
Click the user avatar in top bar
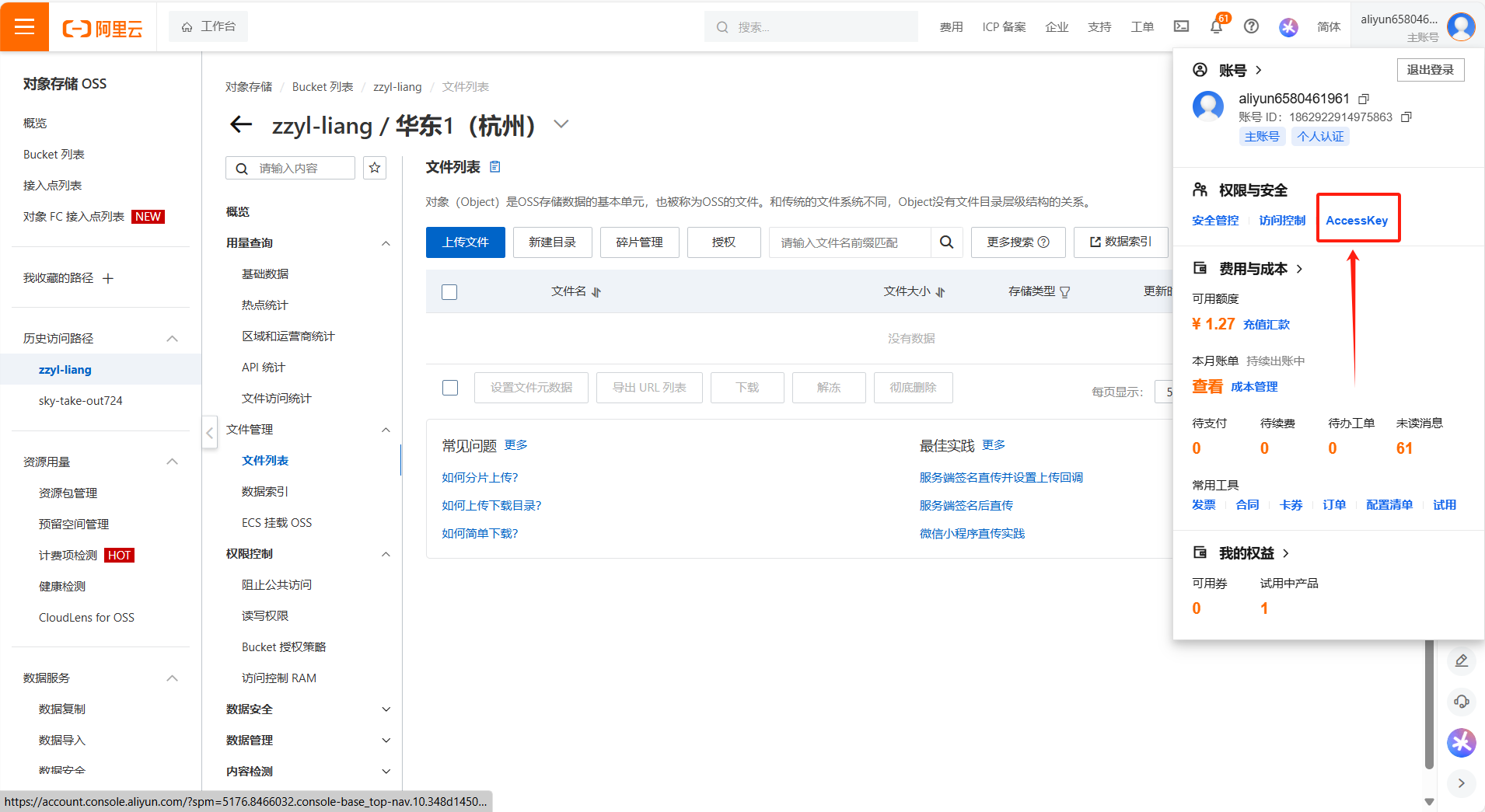pyautogui.click(x=1461, y=27)
